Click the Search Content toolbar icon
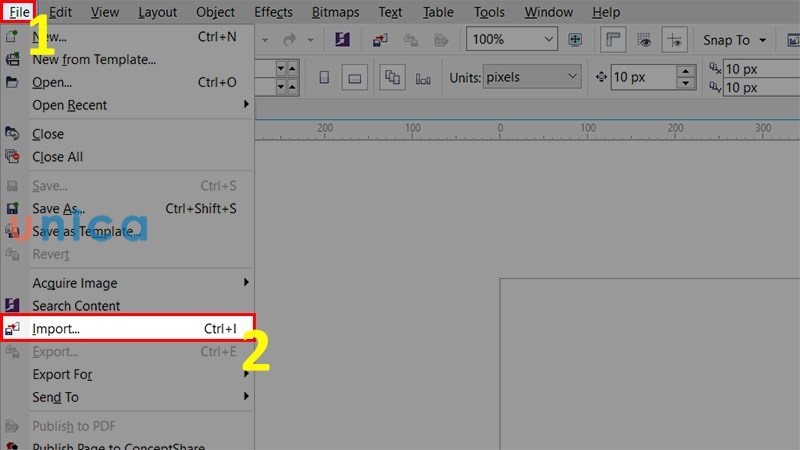 342,39
